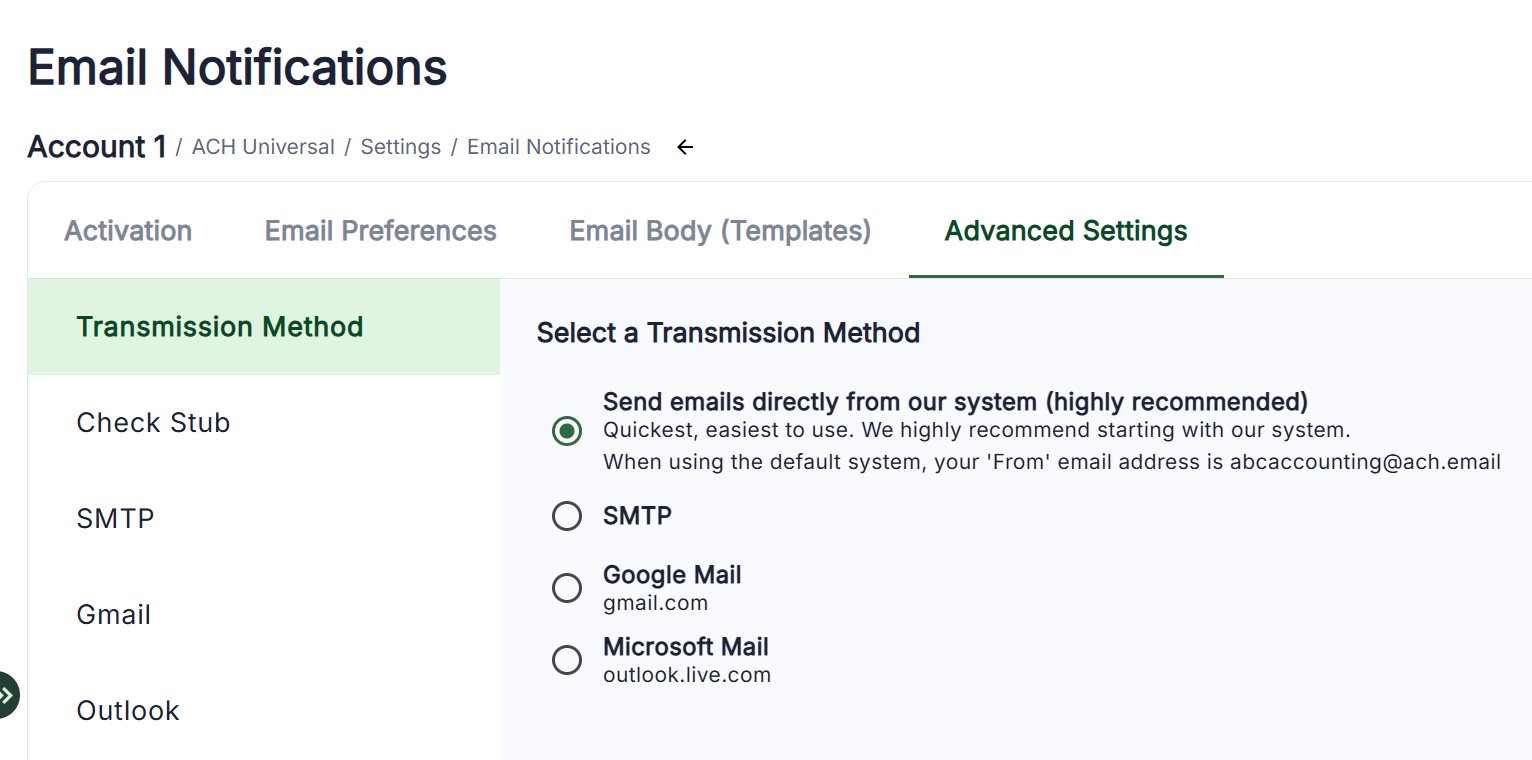
Task: Click the Advanced Settings tab
Action: pyautogui.click(x=1066, y=231)
